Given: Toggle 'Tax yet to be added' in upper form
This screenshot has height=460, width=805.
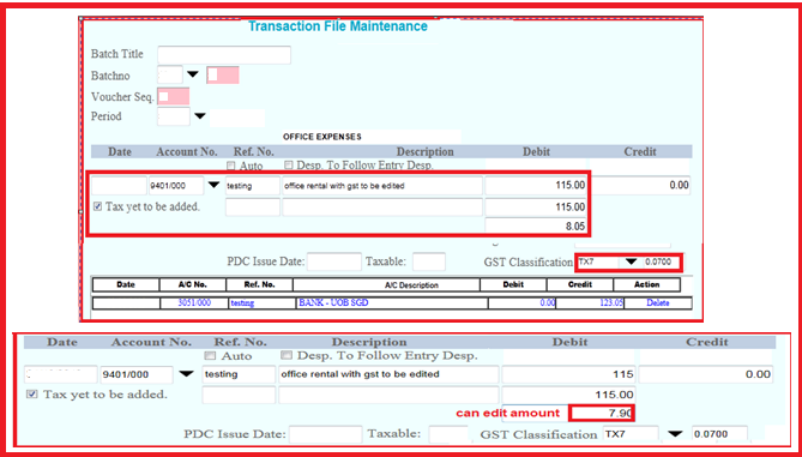Looking at the screenshot, I should (x=97, y=207).
